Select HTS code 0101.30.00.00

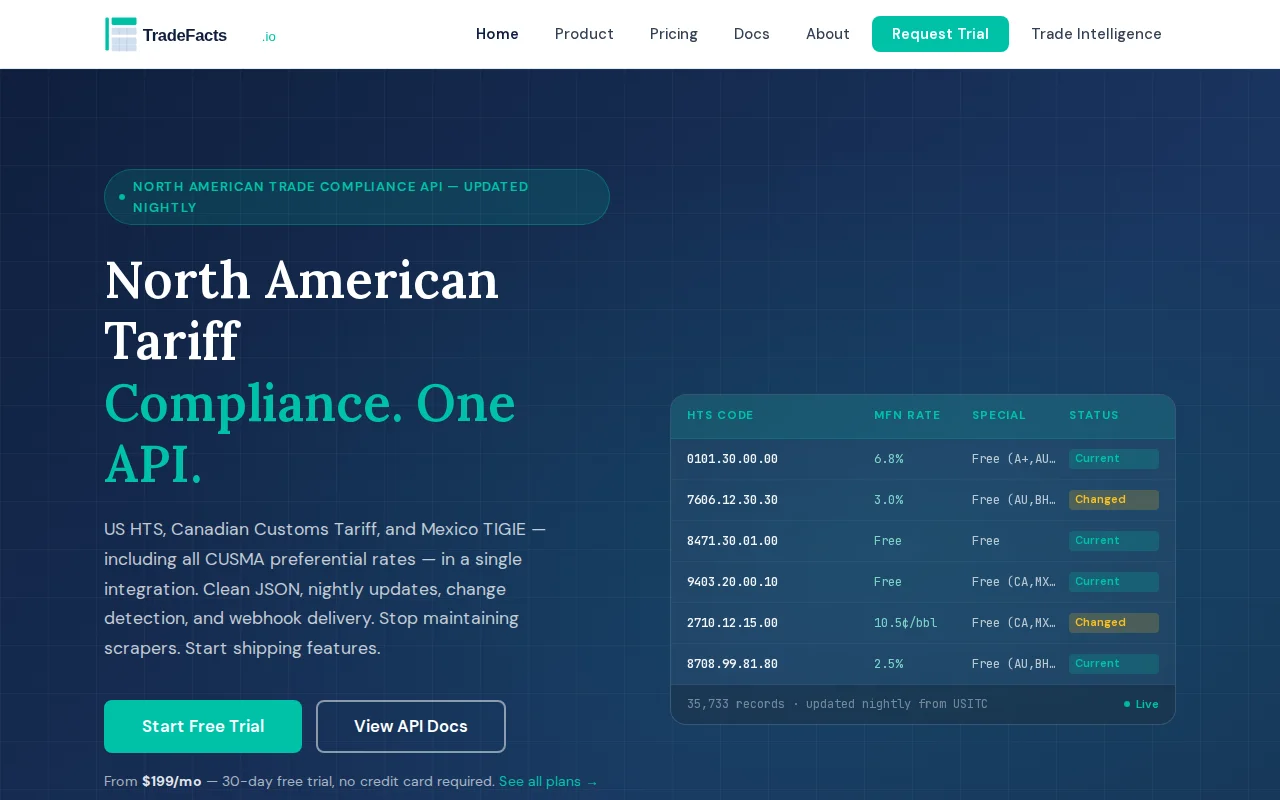pyautogui.click(x=732, y=459)
